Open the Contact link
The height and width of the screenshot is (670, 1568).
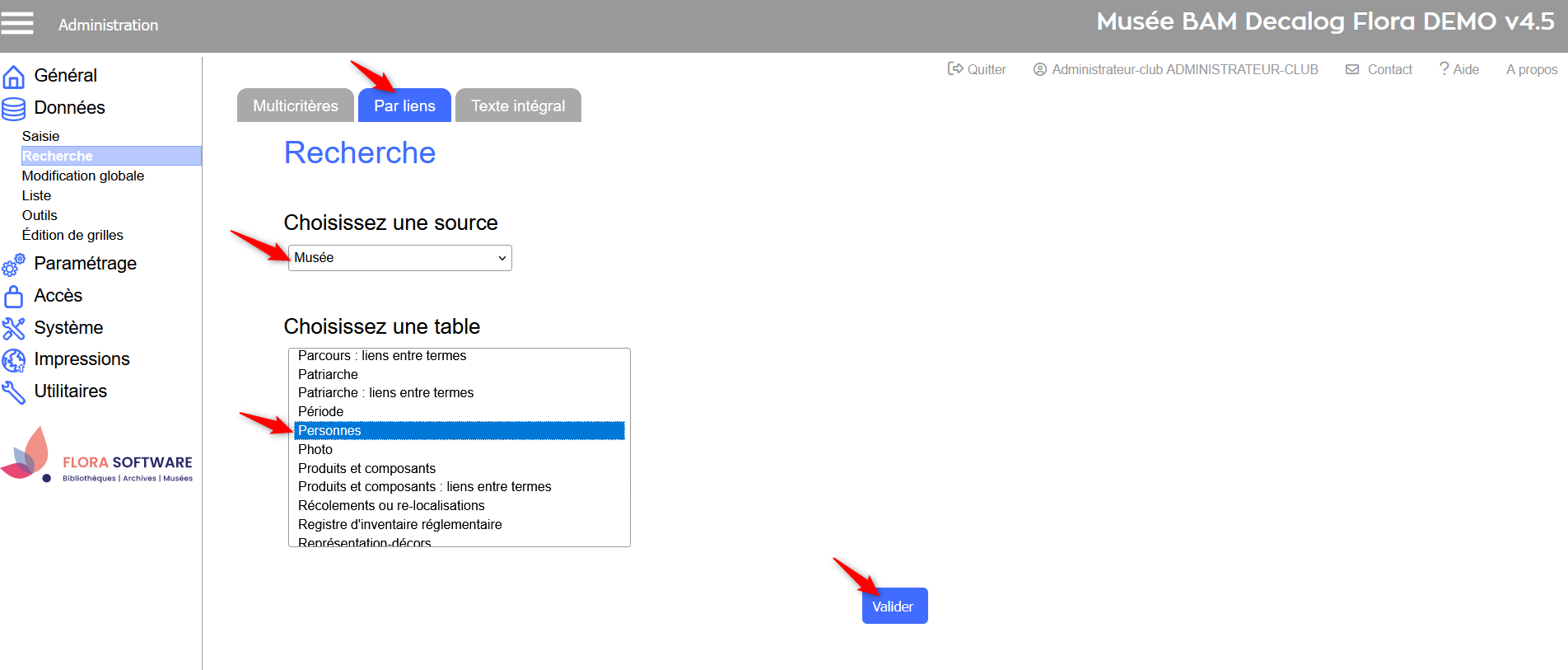[x=1379, y=69]
